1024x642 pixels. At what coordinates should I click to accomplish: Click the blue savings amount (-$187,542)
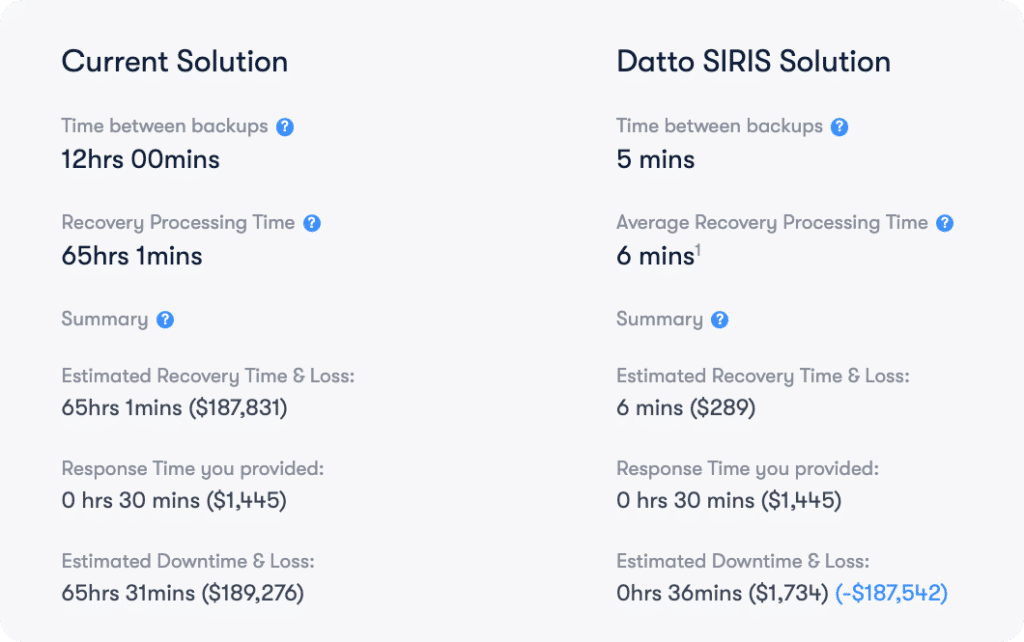(891, 593)
